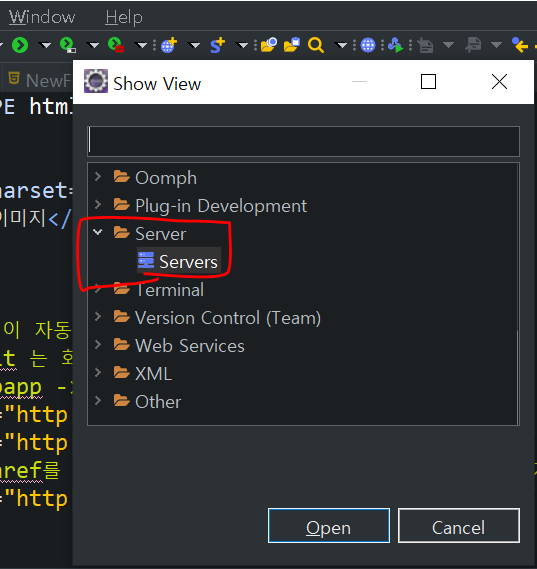Click the launch icon with green play arrow

pyautogui.click(x=395, y=45)
